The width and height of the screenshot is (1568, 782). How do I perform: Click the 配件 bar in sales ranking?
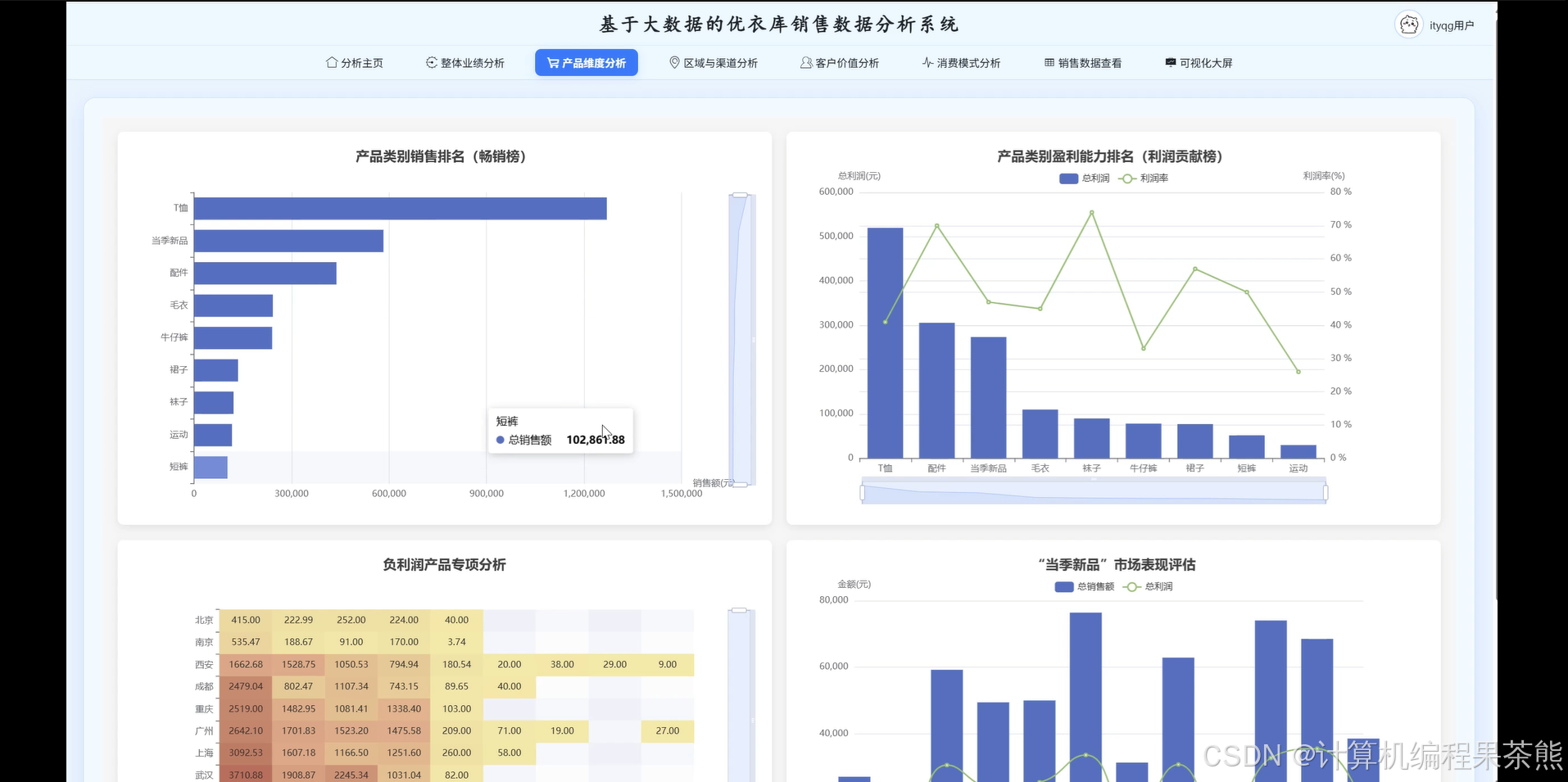(x=265, y=273)
